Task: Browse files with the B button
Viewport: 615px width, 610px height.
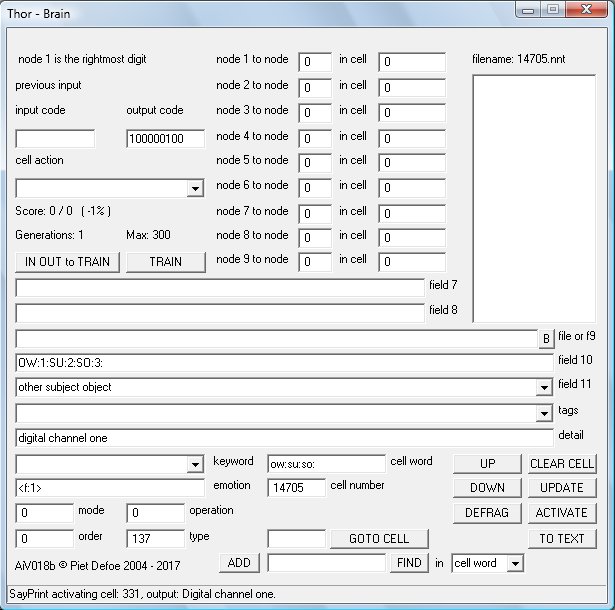Action: tap(546, 339)
